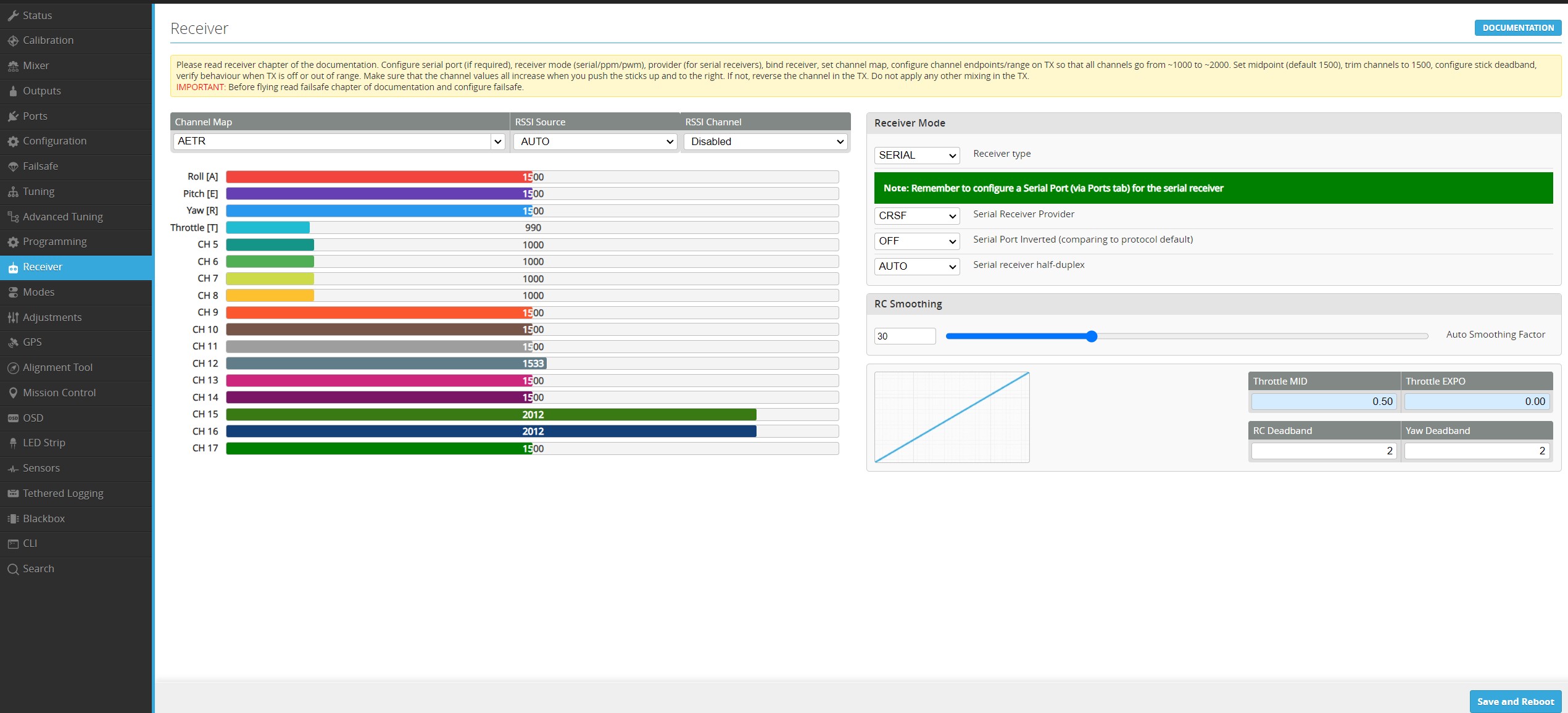Click the LED Strip icon

(13, 443)
